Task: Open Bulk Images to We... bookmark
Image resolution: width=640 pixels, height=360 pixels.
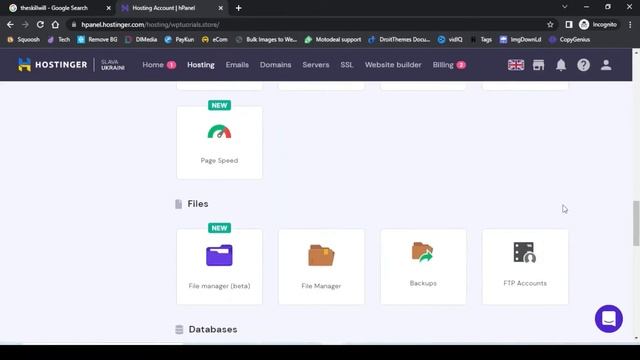Action: coord(266,40)
